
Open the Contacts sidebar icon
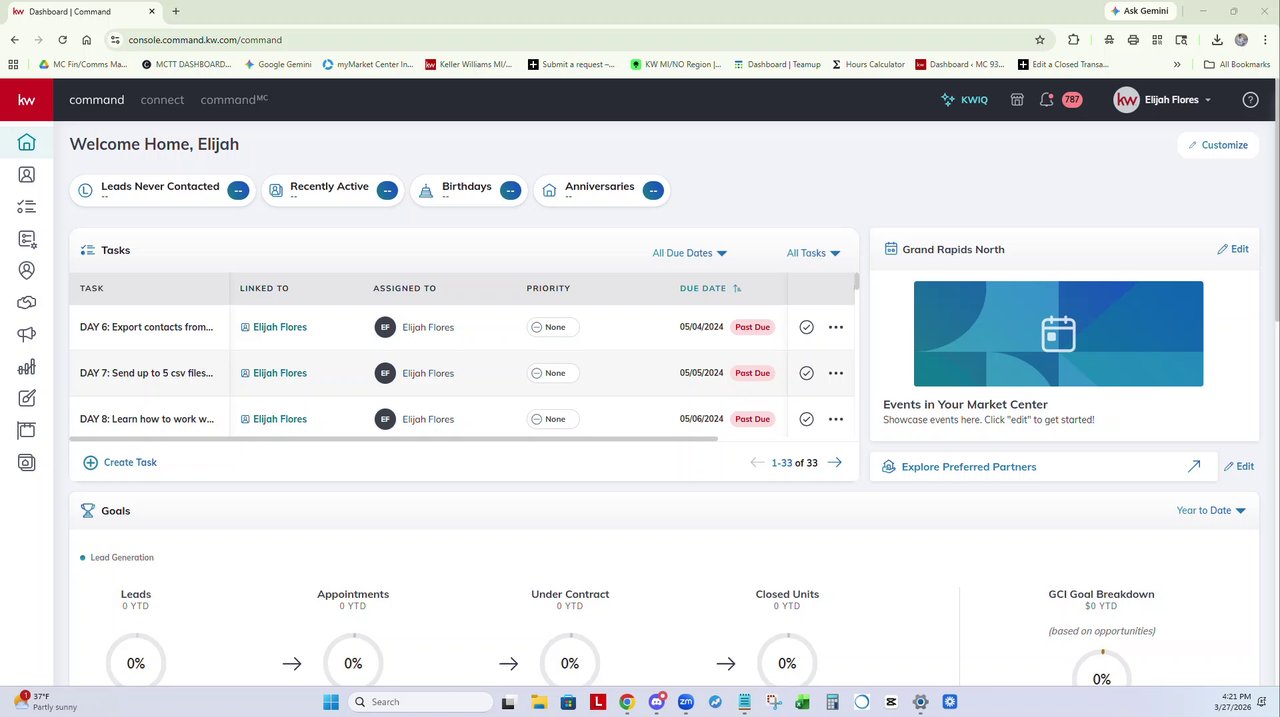[x=27, y=175]
